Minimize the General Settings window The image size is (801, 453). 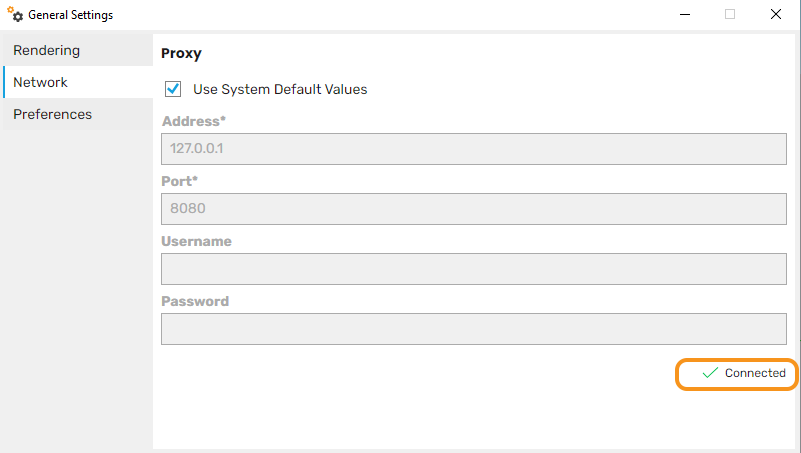685,14
